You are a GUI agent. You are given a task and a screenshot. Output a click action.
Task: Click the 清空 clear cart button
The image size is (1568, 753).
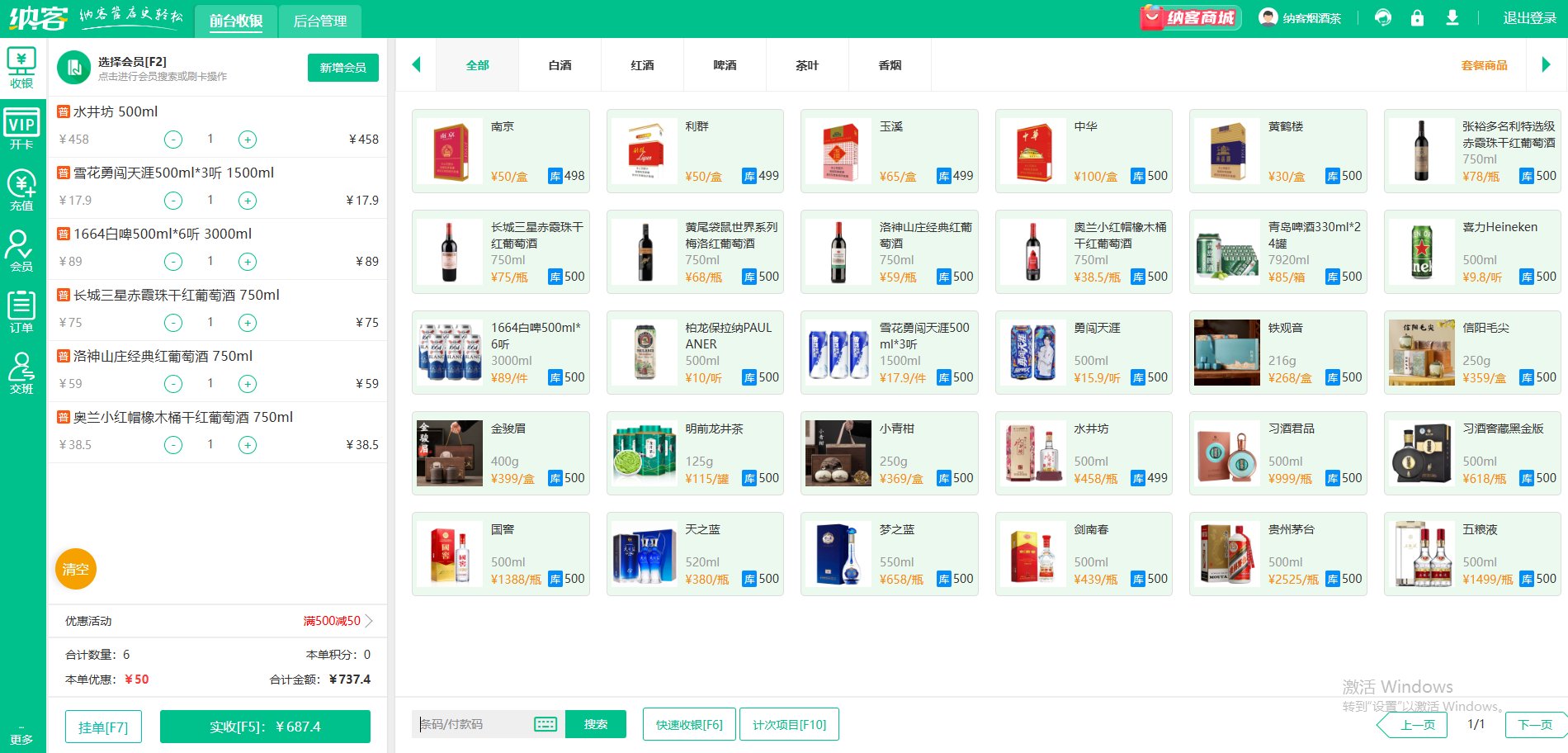(76, 569)
